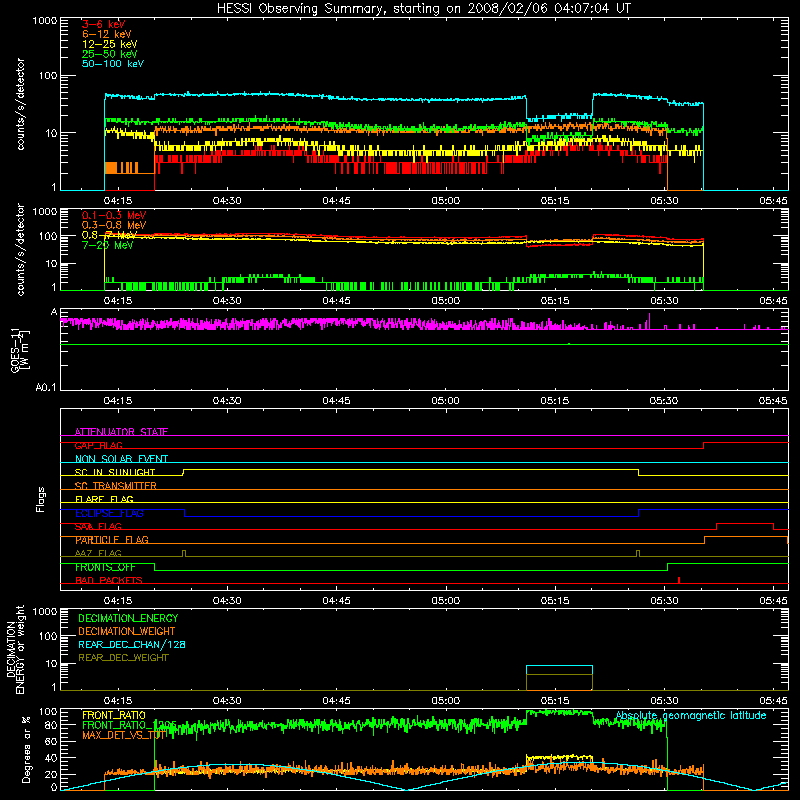Click the DECIMATION ENERGY or weight axis title
This screenshot has width=800, height=800.
pyautogui.click(x=15, y=649)
